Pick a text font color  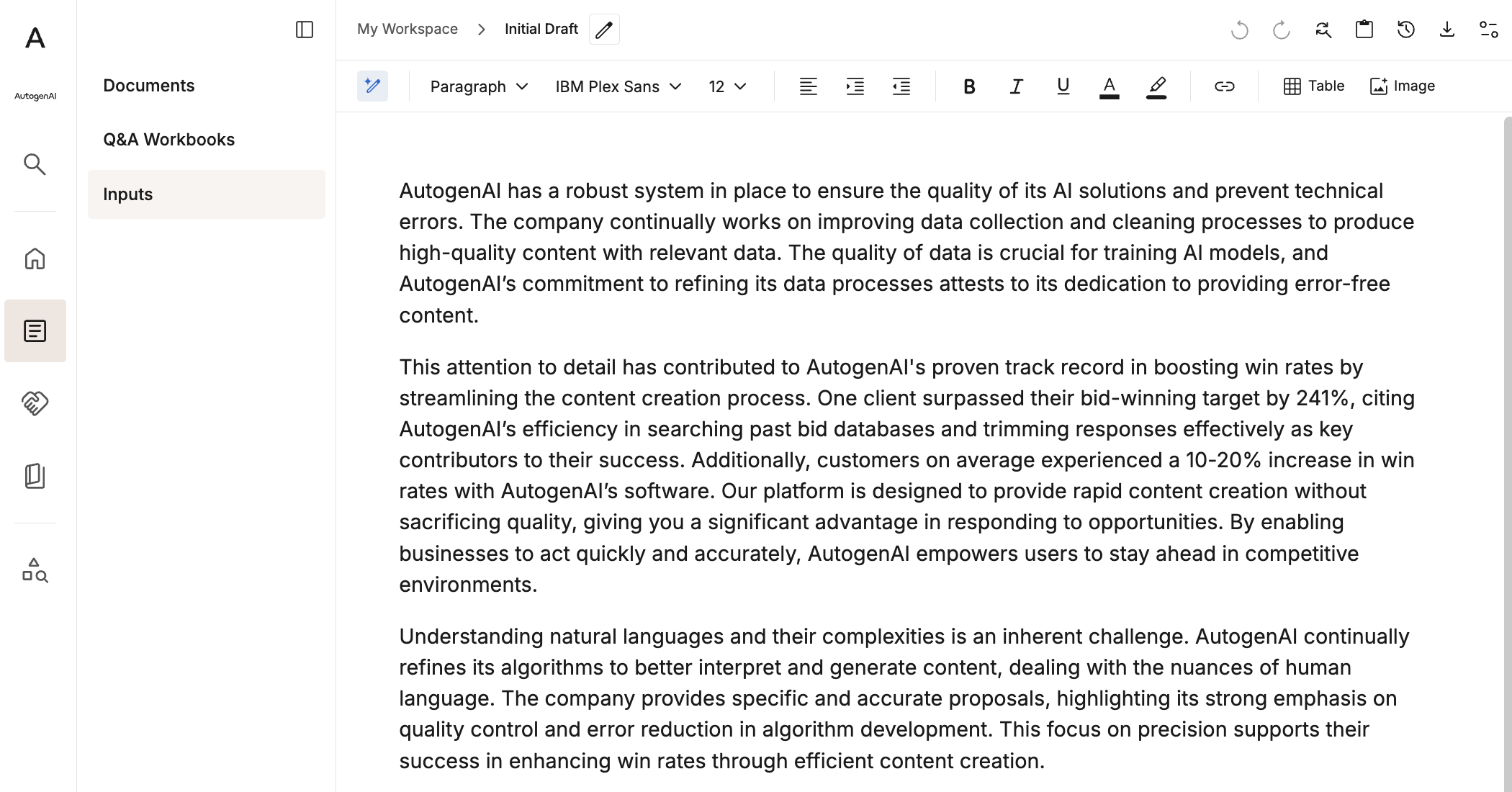[x=1110, y=86]
